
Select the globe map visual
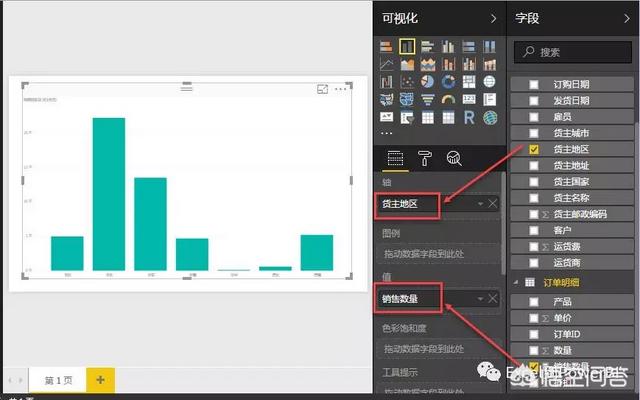pyautogui.click(x=489, y=82)
